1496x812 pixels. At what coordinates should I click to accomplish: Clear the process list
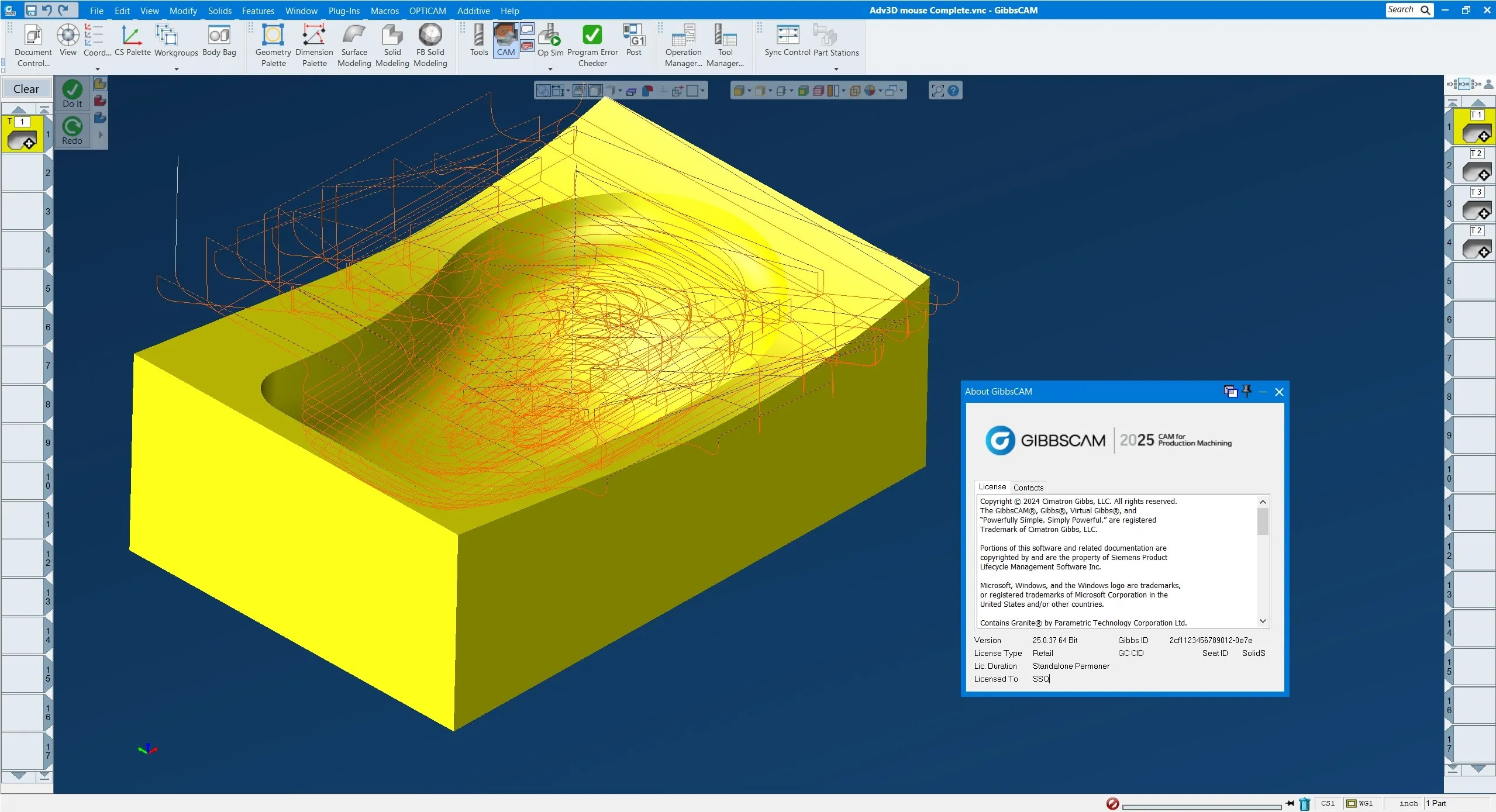(x=26, y=89)
